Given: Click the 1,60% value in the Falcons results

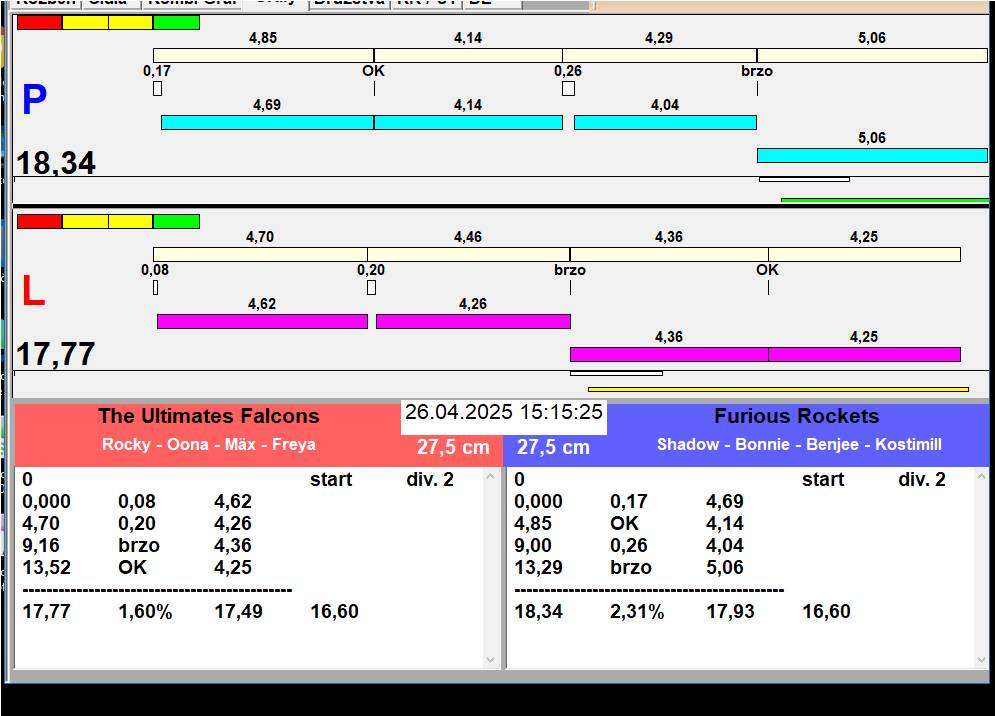Looking at the screenshot, I should click(145, 612).
